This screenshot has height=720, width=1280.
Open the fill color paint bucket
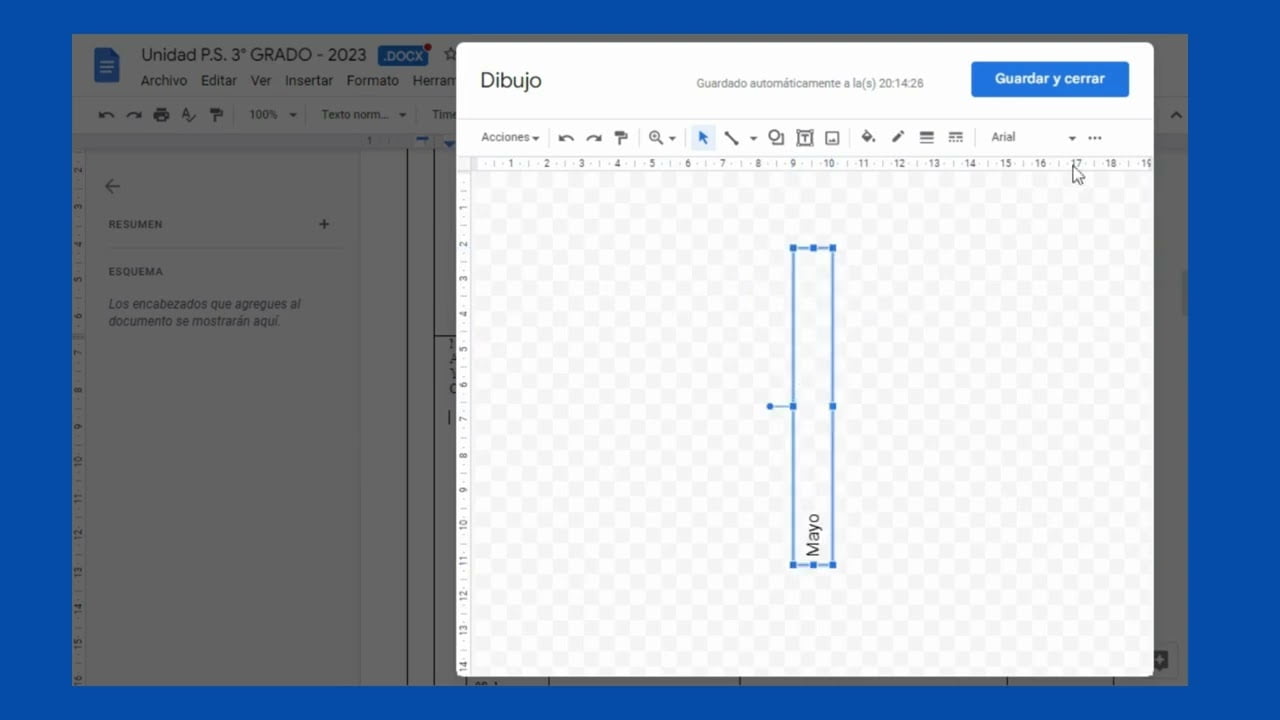coord(868,137)
